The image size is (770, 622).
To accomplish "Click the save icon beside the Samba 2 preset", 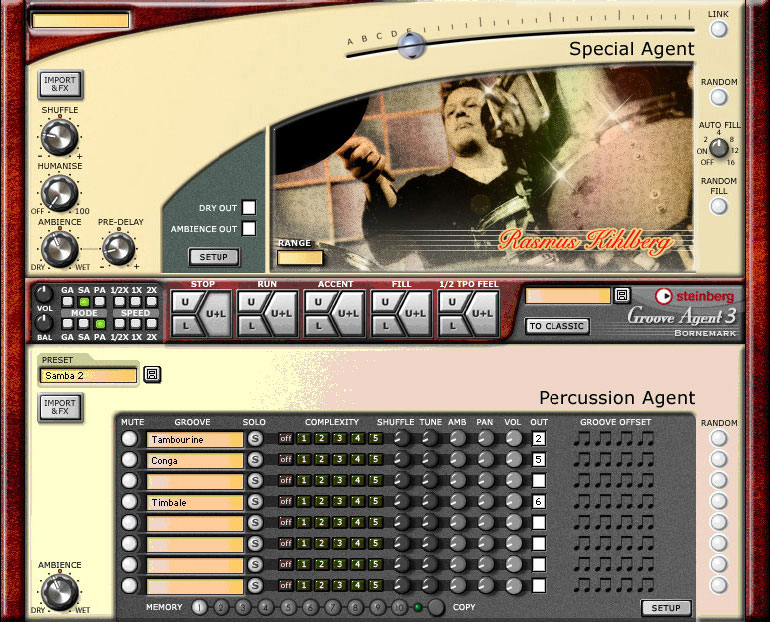I will click(152, 375).
